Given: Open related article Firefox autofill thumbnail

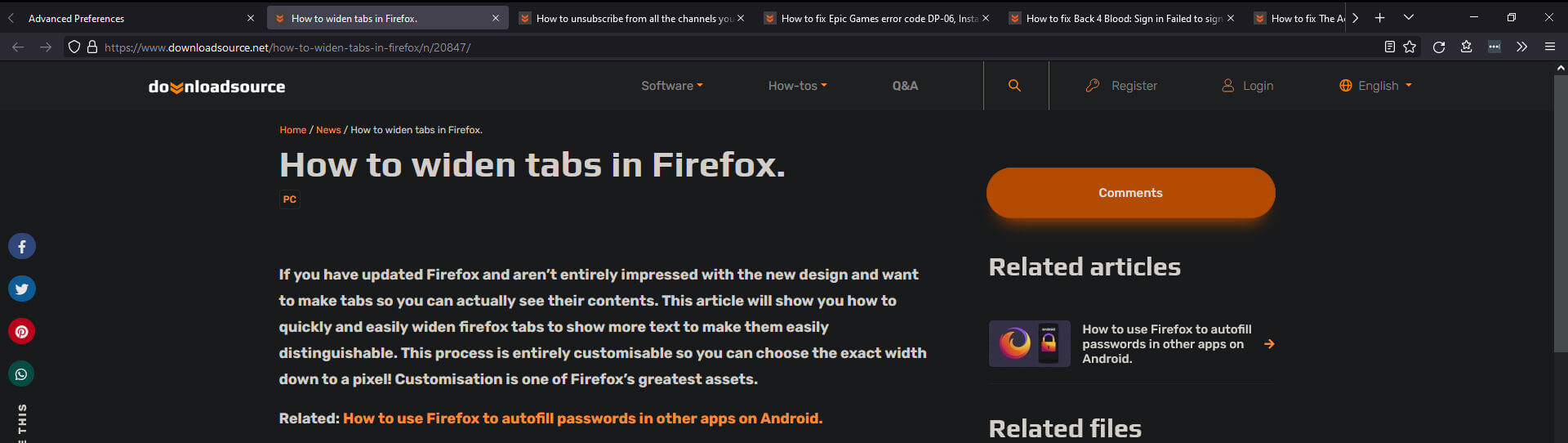Looking at the screenshot, I should click(1030, 343).
